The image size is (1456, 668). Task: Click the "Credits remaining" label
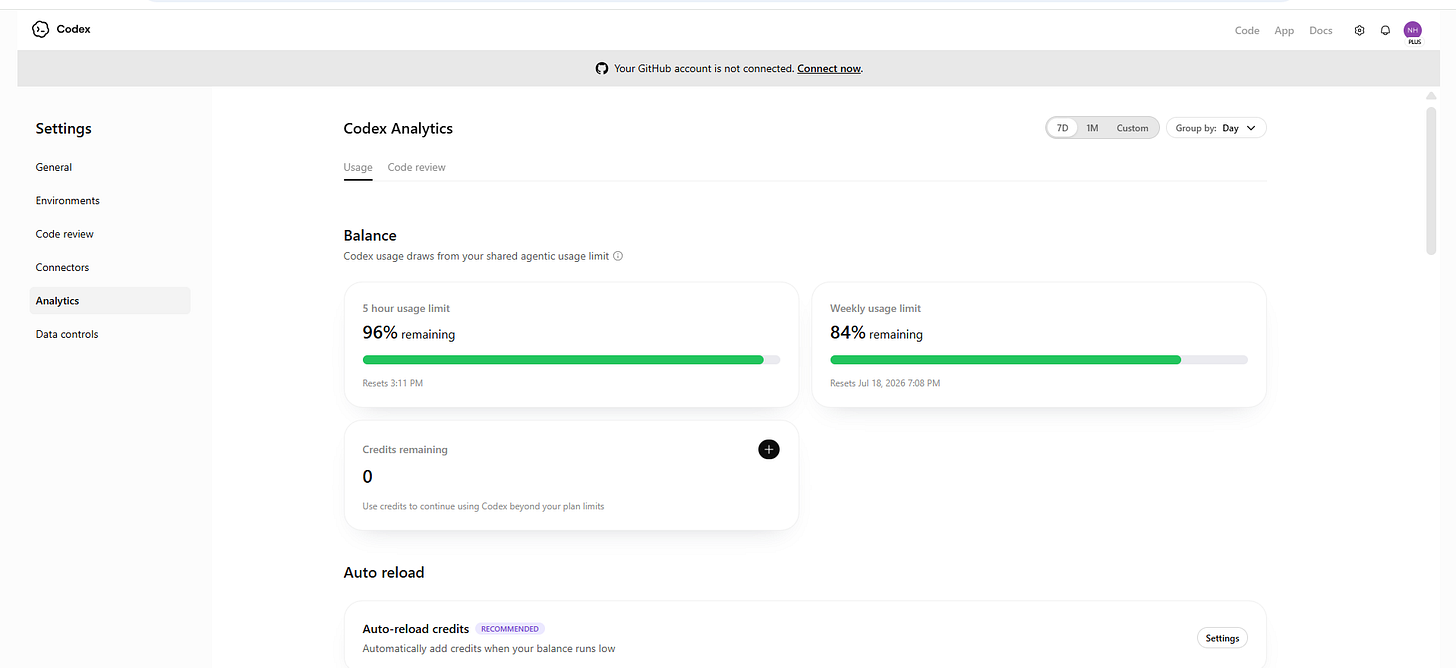click(405, 450)
